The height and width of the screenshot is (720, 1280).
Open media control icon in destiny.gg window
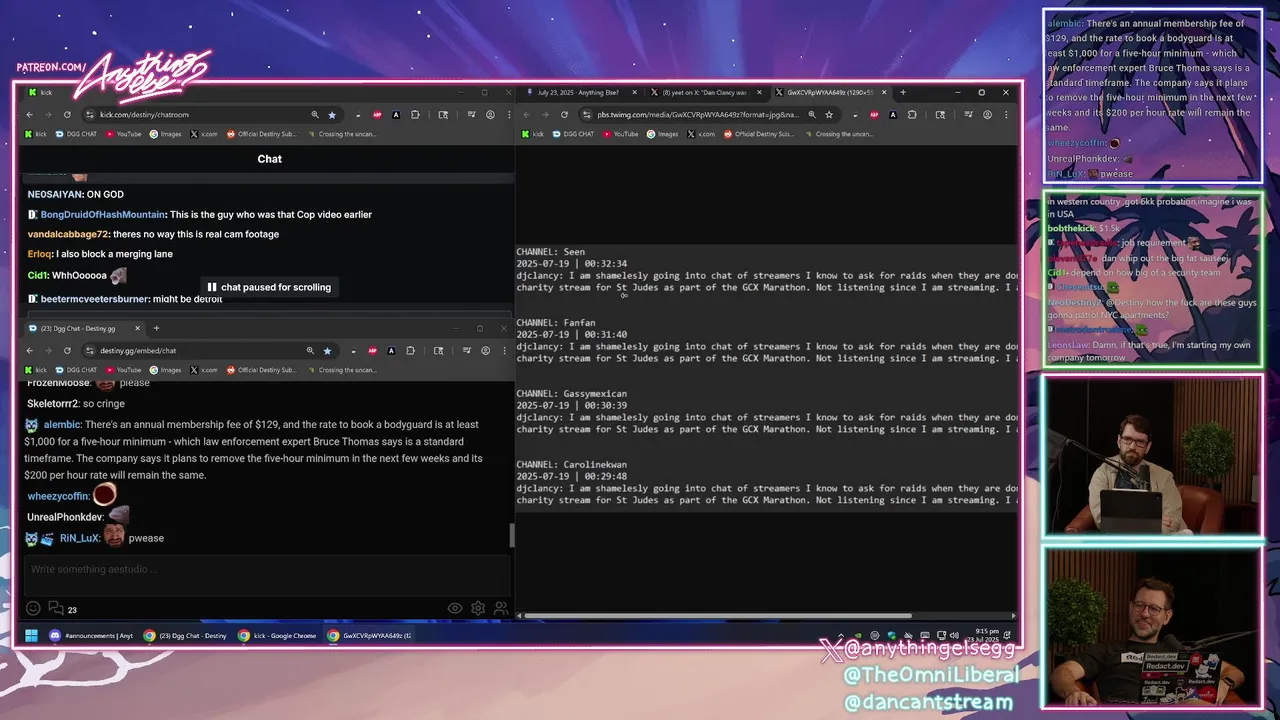coord(468,351)
